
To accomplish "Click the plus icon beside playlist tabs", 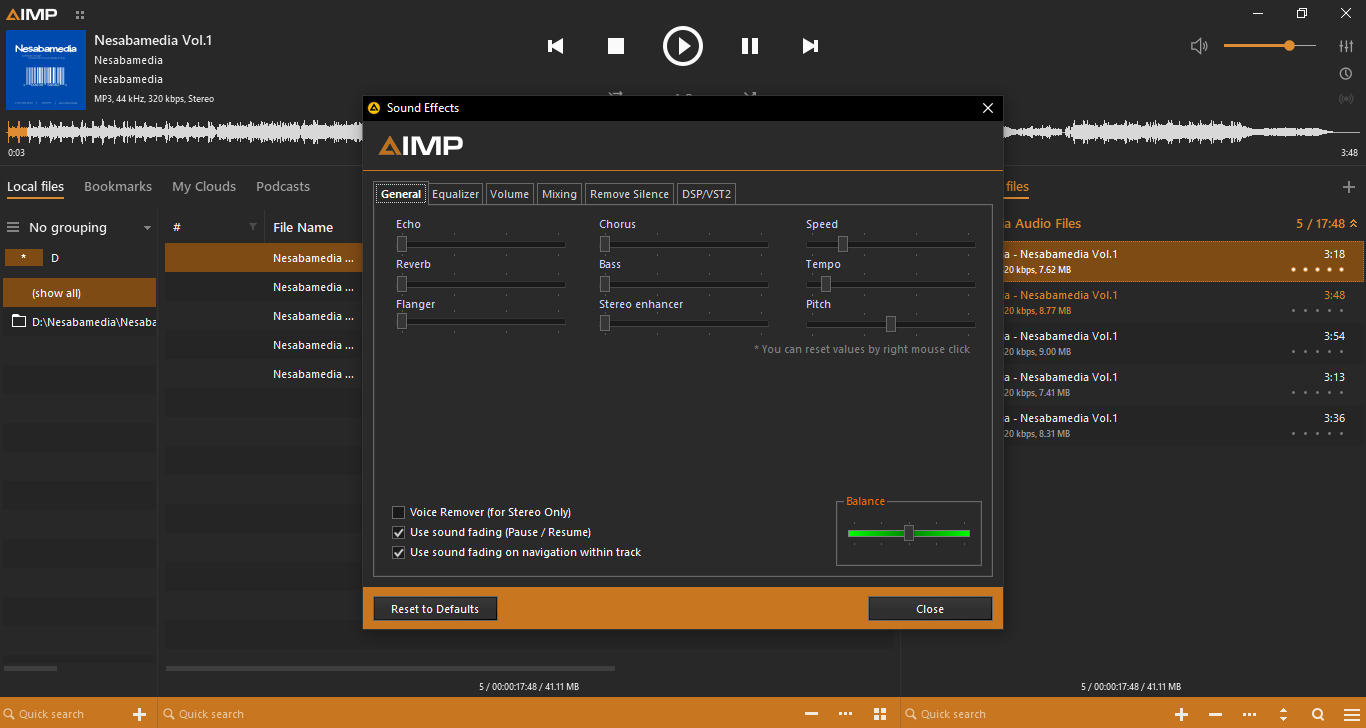I will click(x=1348, y=187).
